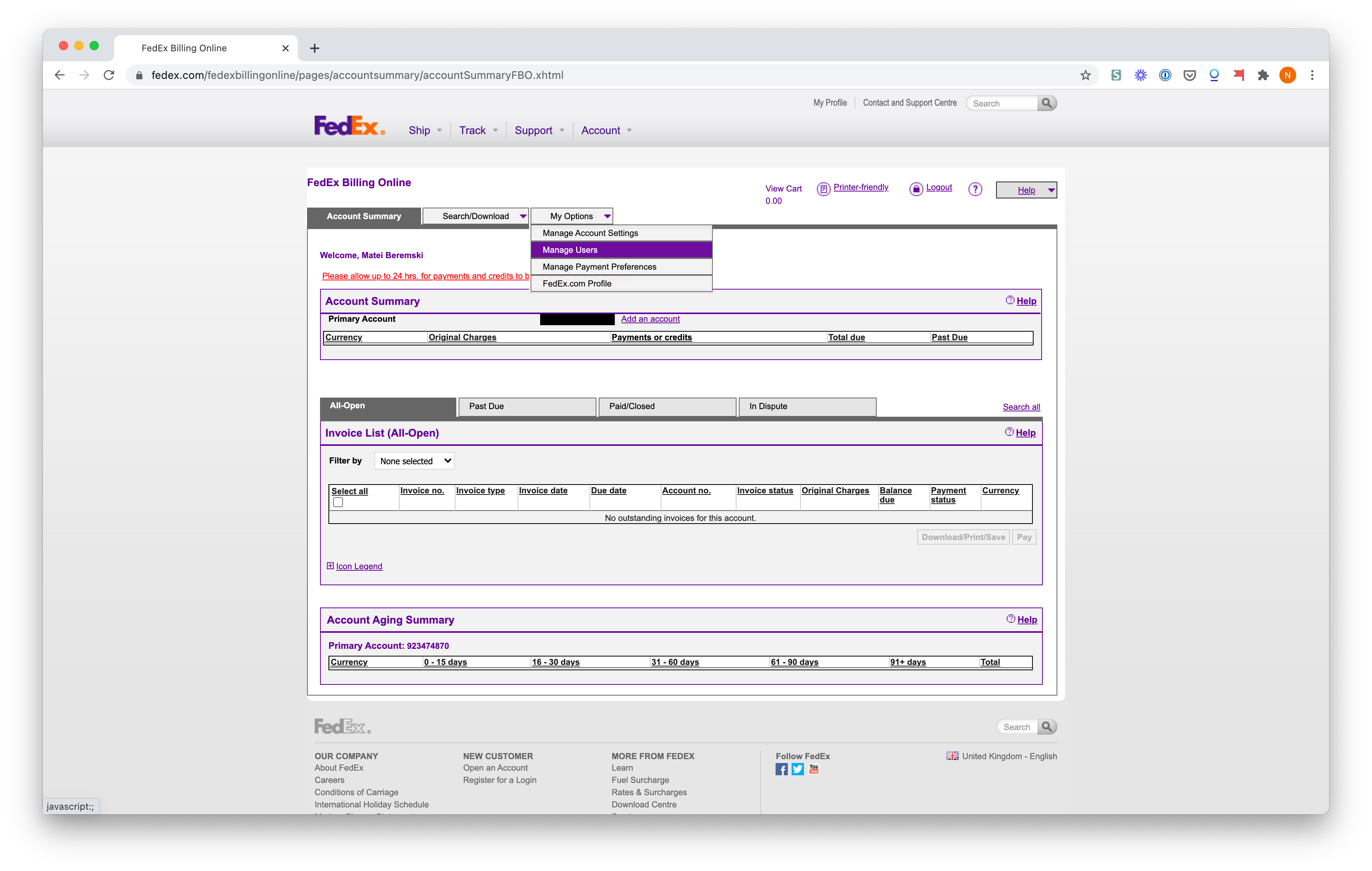Open the Filter by dropdown
This screenshot has width=1372, height=871.
tap(414, 460)
